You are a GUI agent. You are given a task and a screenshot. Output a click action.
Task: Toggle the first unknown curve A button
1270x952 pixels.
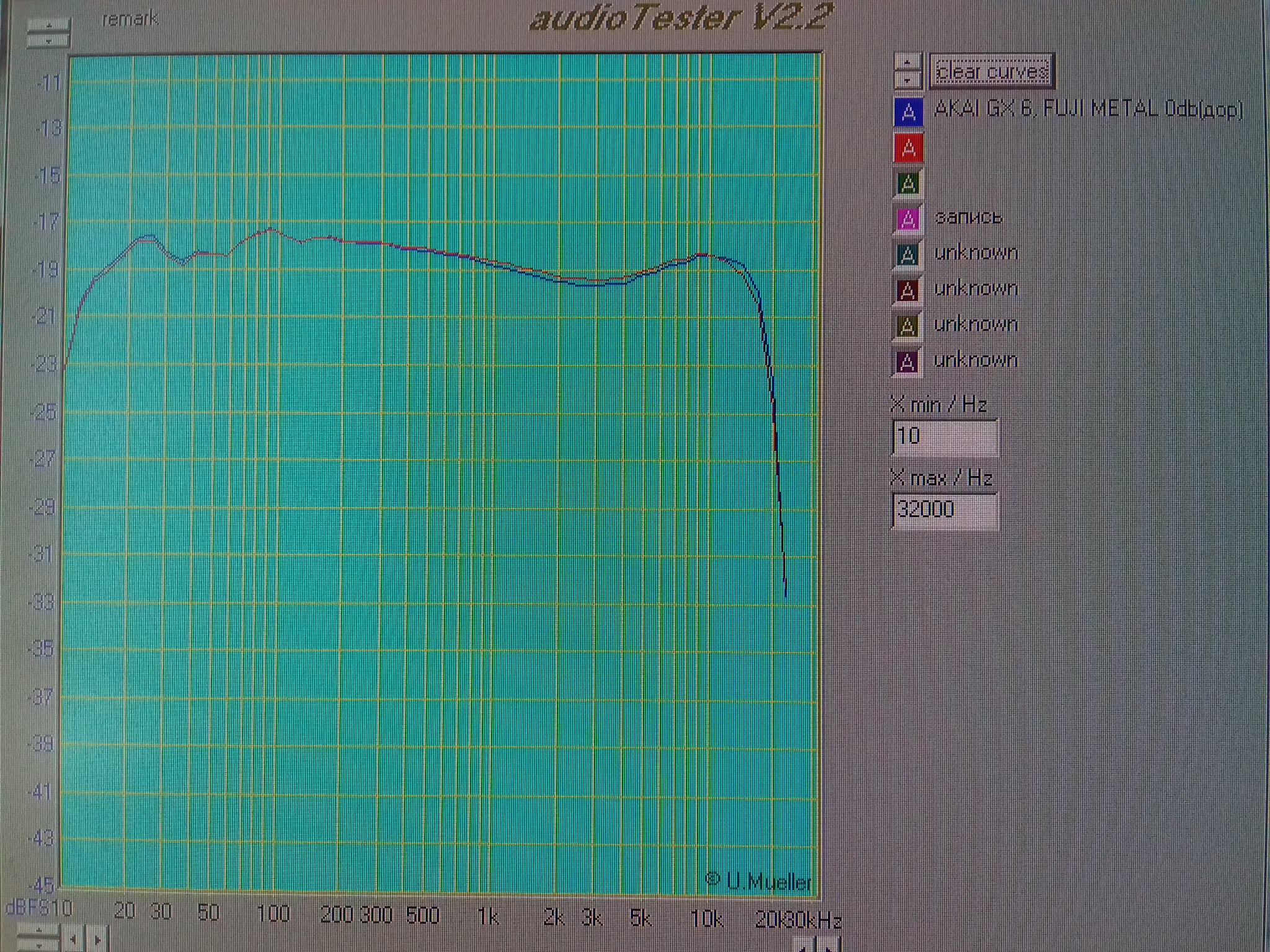908,254
